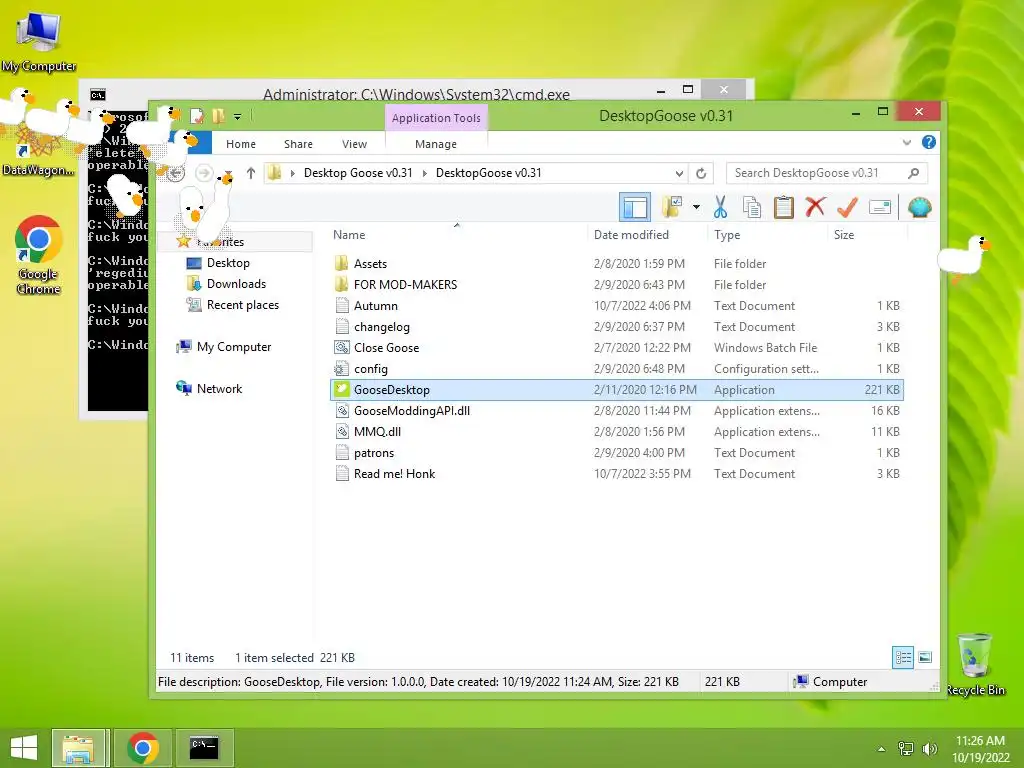The width and height of the screenshot is (1024, 768).
Task: Switch to Details view in status bar
Action: coord(903,657)
